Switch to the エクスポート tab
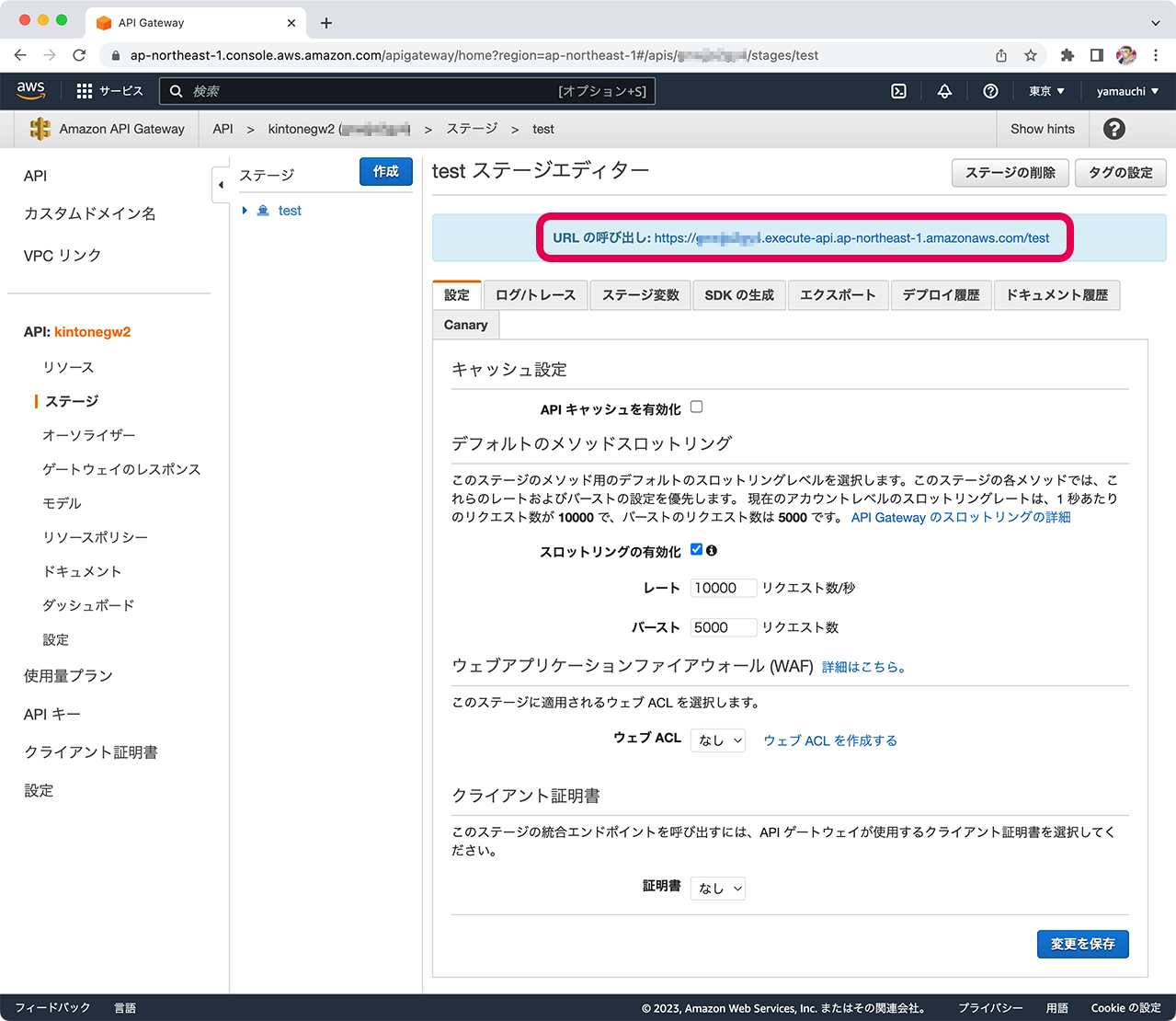The image size is (1176, 1021). click(x=839, y=295)
